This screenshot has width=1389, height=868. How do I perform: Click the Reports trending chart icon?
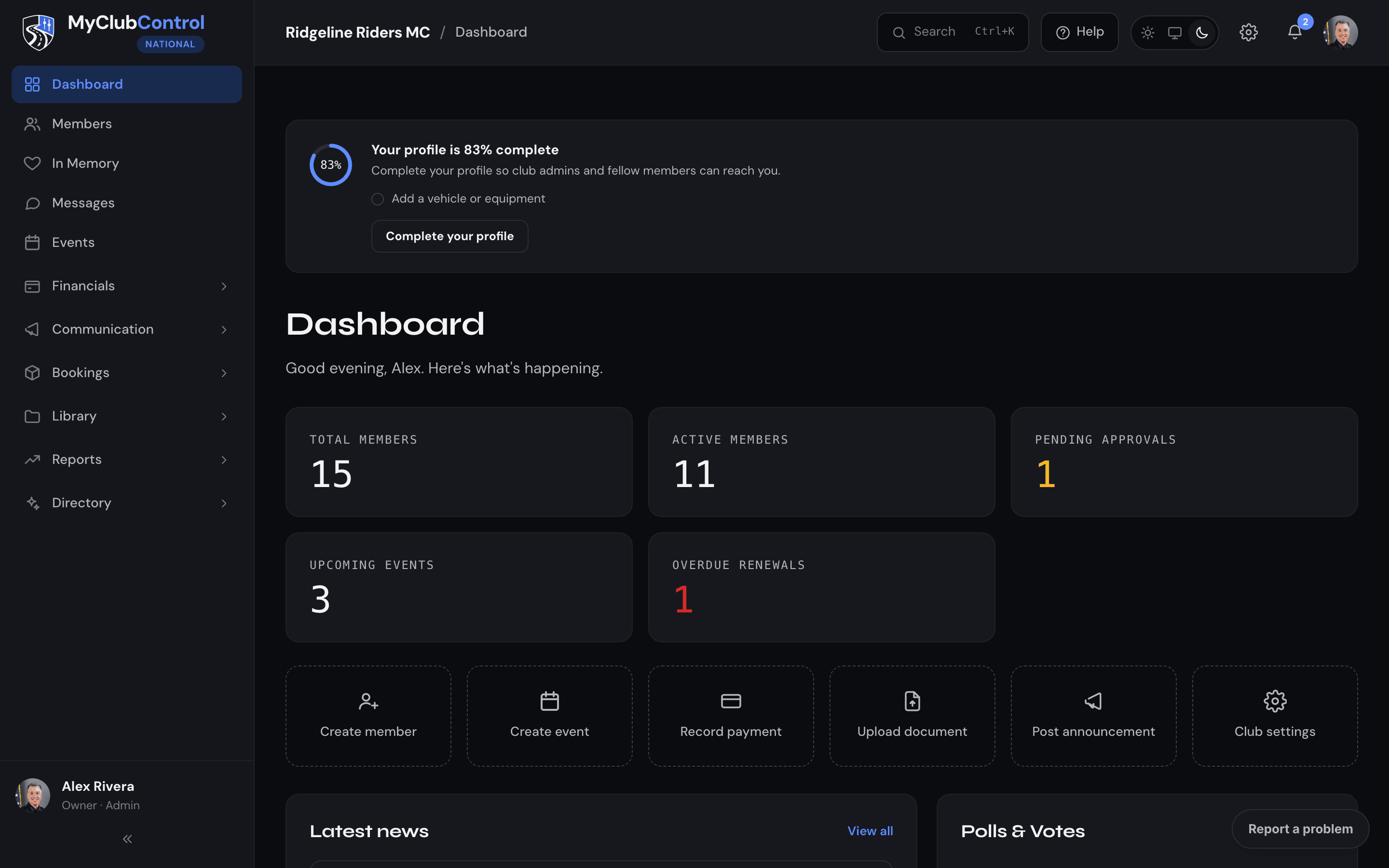pyautogui.click(x=32, y=459)
